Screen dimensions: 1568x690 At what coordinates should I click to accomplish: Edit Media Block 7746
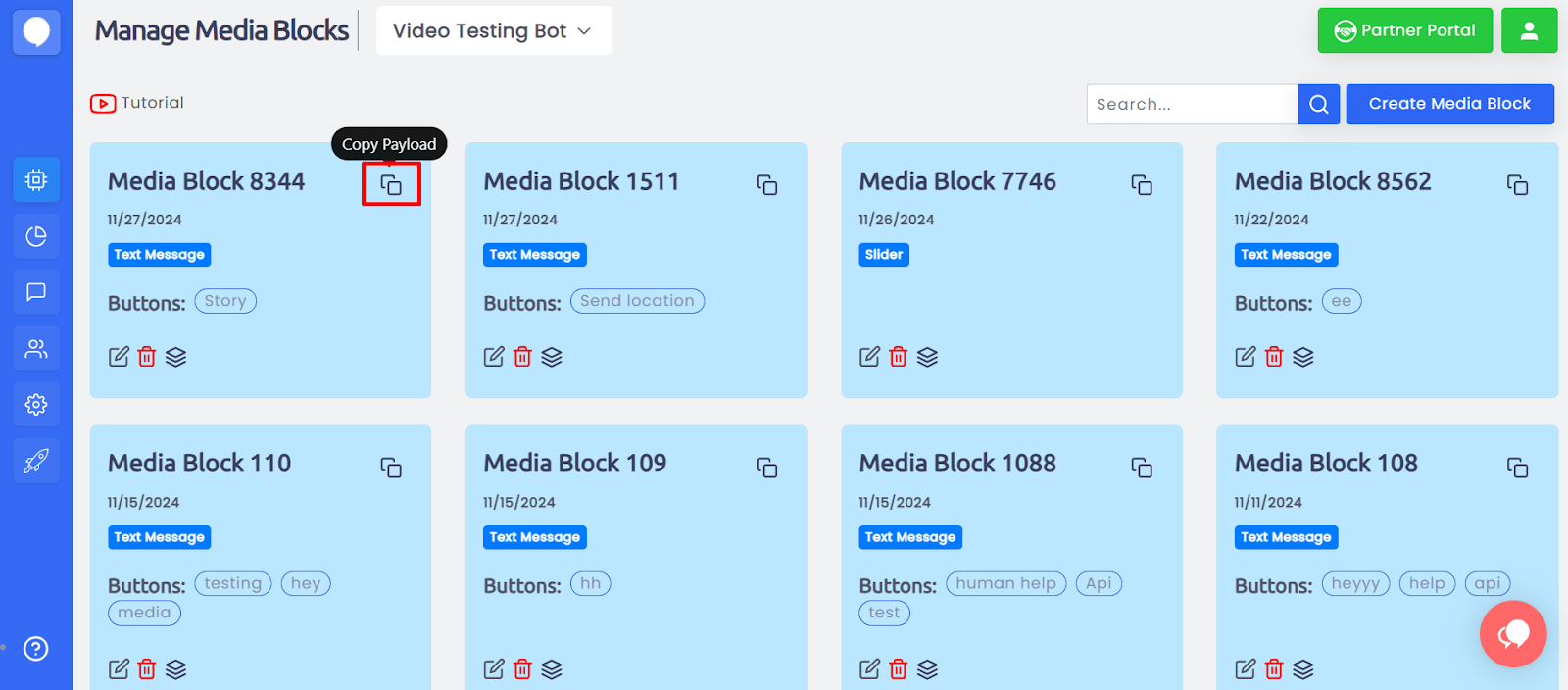click(x=869, y=357)
